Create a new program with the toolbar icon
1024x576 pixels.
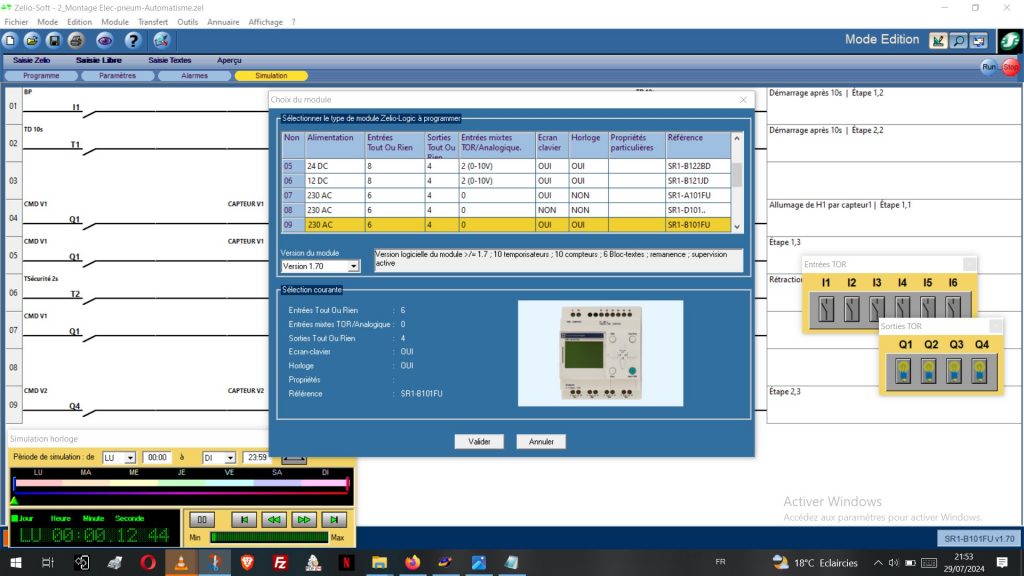(10, 40)
